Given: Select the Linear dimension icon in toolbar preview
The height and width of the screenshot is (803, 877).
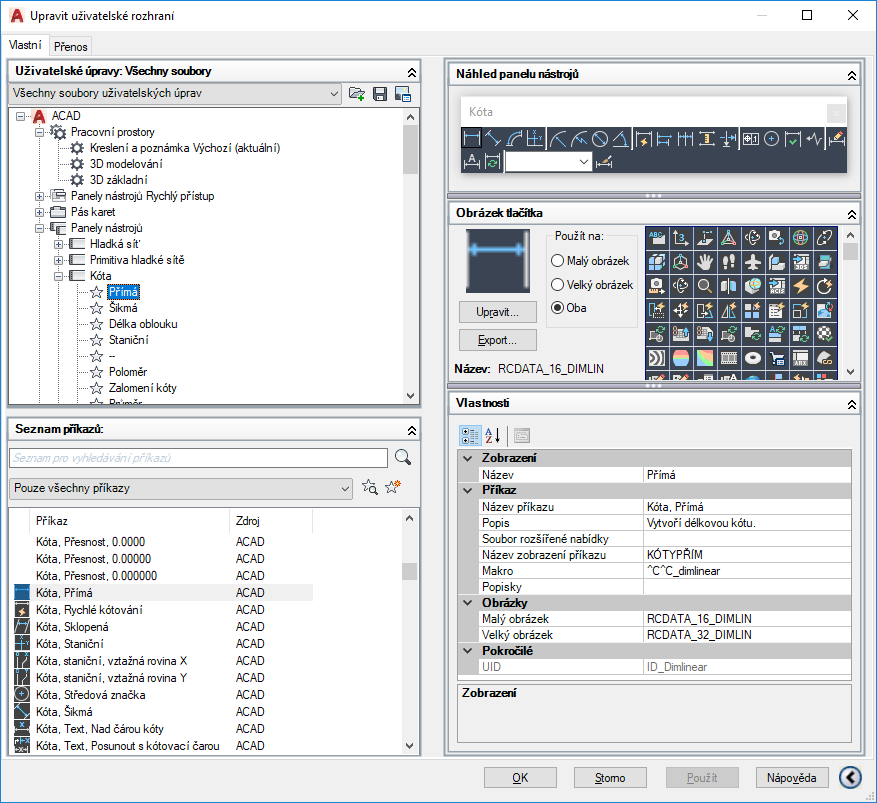Looking at the screenshot, I should (x=471, y=139).
